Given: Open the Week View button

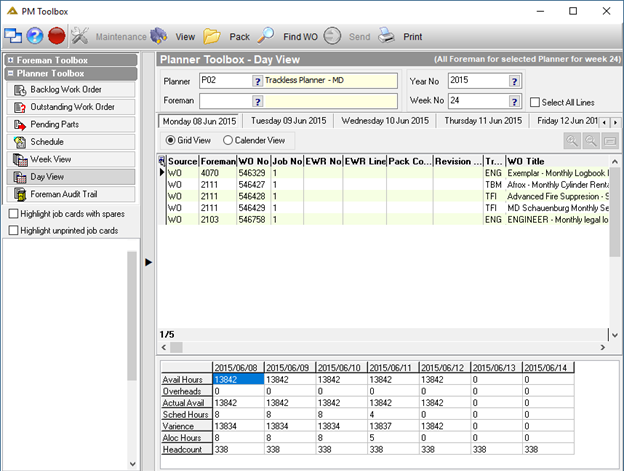Looking at the screenshot, I should click(71, 160).
